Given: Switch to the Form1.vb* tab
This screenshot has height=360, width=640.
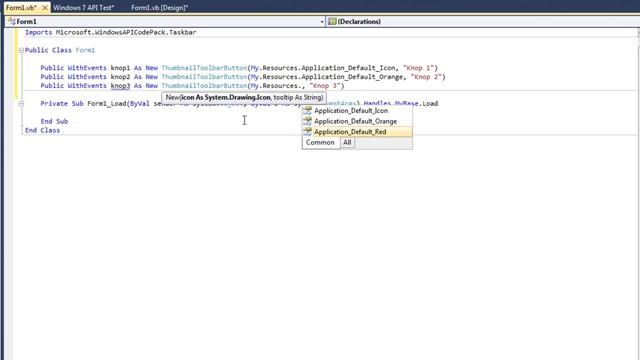Looking at the screenshot, I should pos(21,7).
